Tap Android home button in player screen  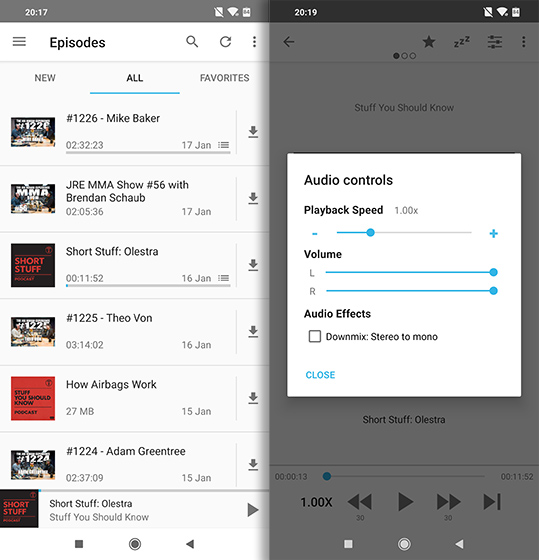(404, 544)
